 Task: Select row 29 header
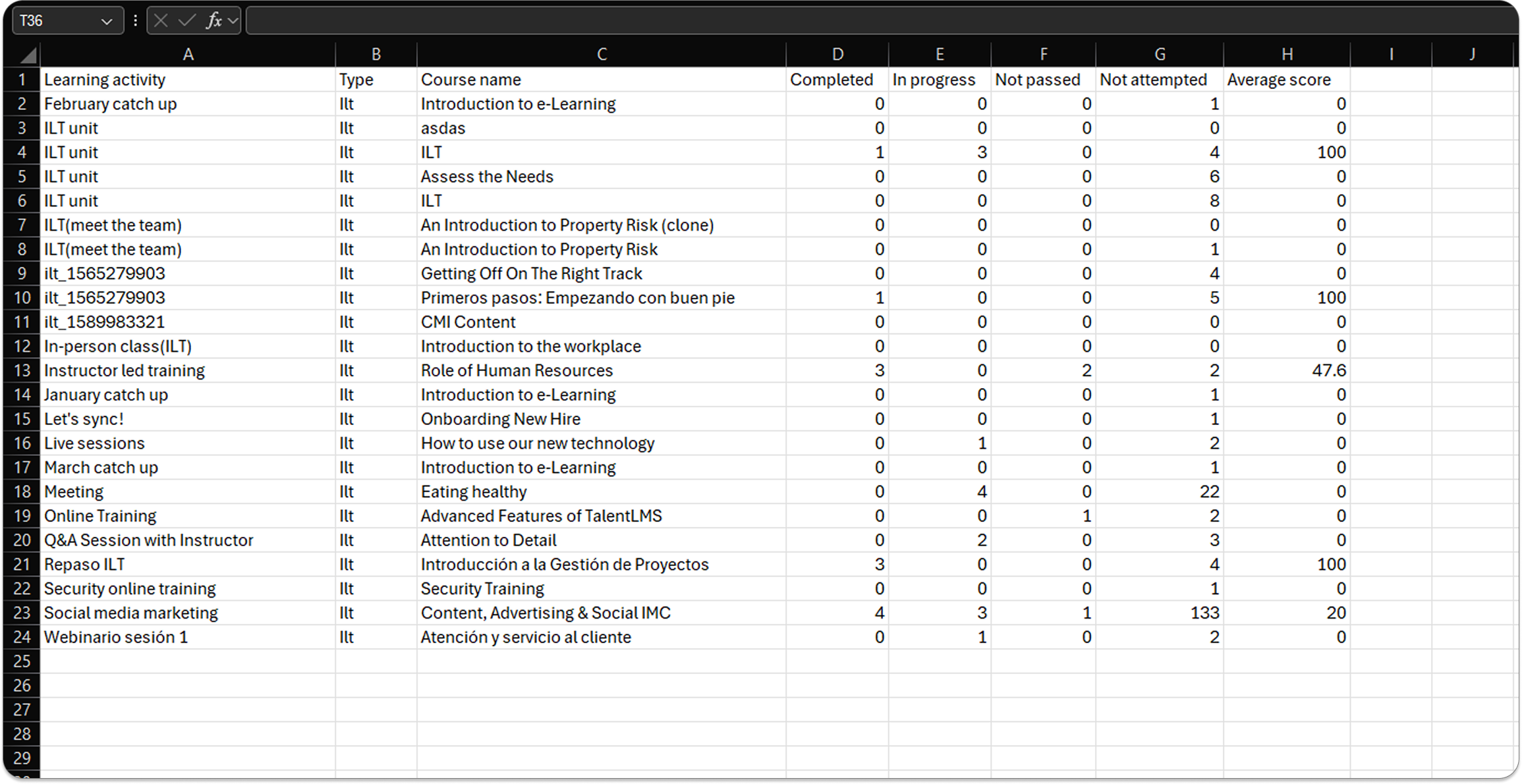(x=22, y=758)
